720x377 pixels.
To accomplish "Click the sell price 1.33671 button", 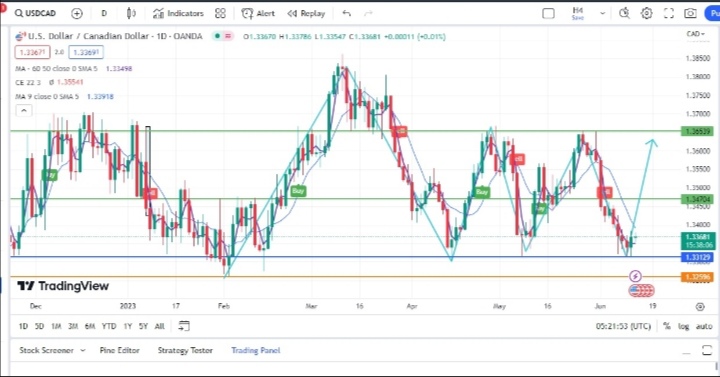I will click(32, 52).
